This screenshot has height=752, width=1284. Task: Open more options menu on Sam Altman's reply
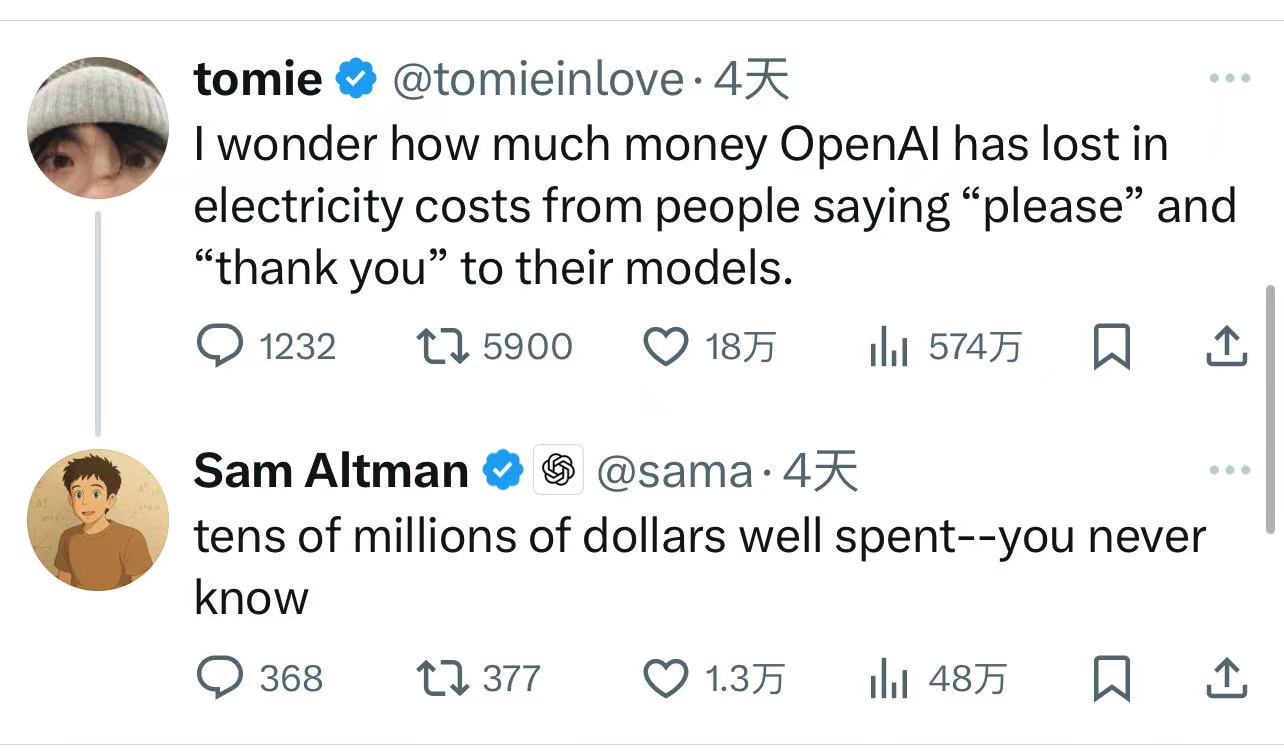(1228, 470)
